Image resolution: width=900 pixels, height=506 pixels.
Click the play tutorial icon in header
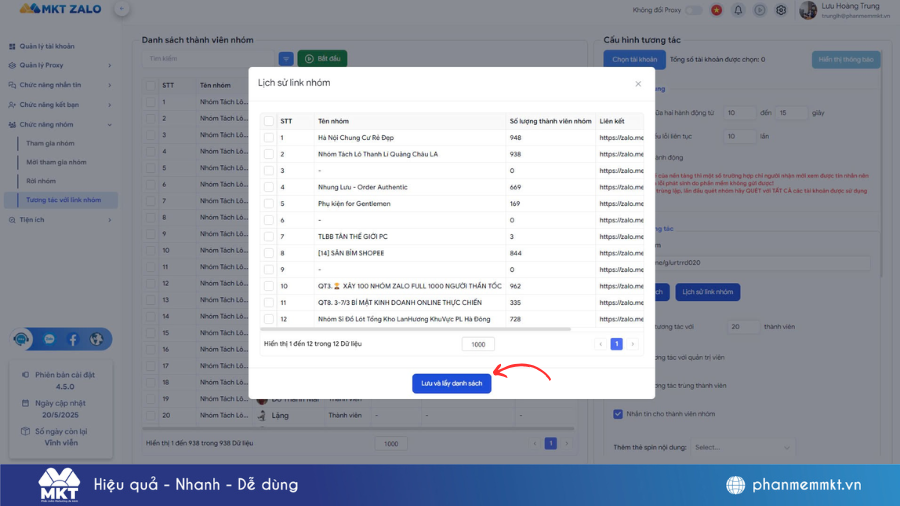759,10
